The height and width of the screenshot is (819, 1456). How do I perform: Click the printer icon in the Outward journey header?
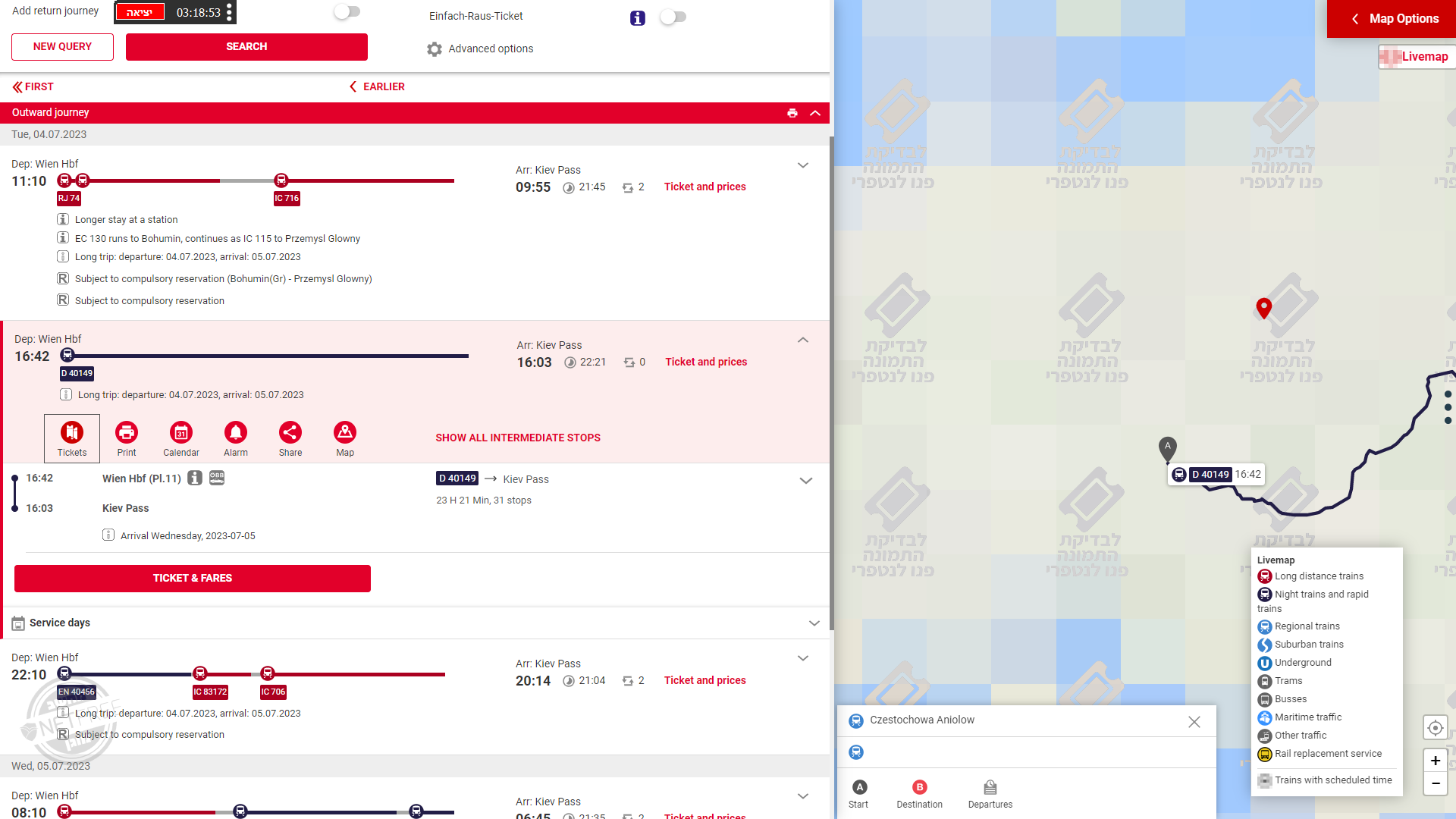(x=792, y=113)
